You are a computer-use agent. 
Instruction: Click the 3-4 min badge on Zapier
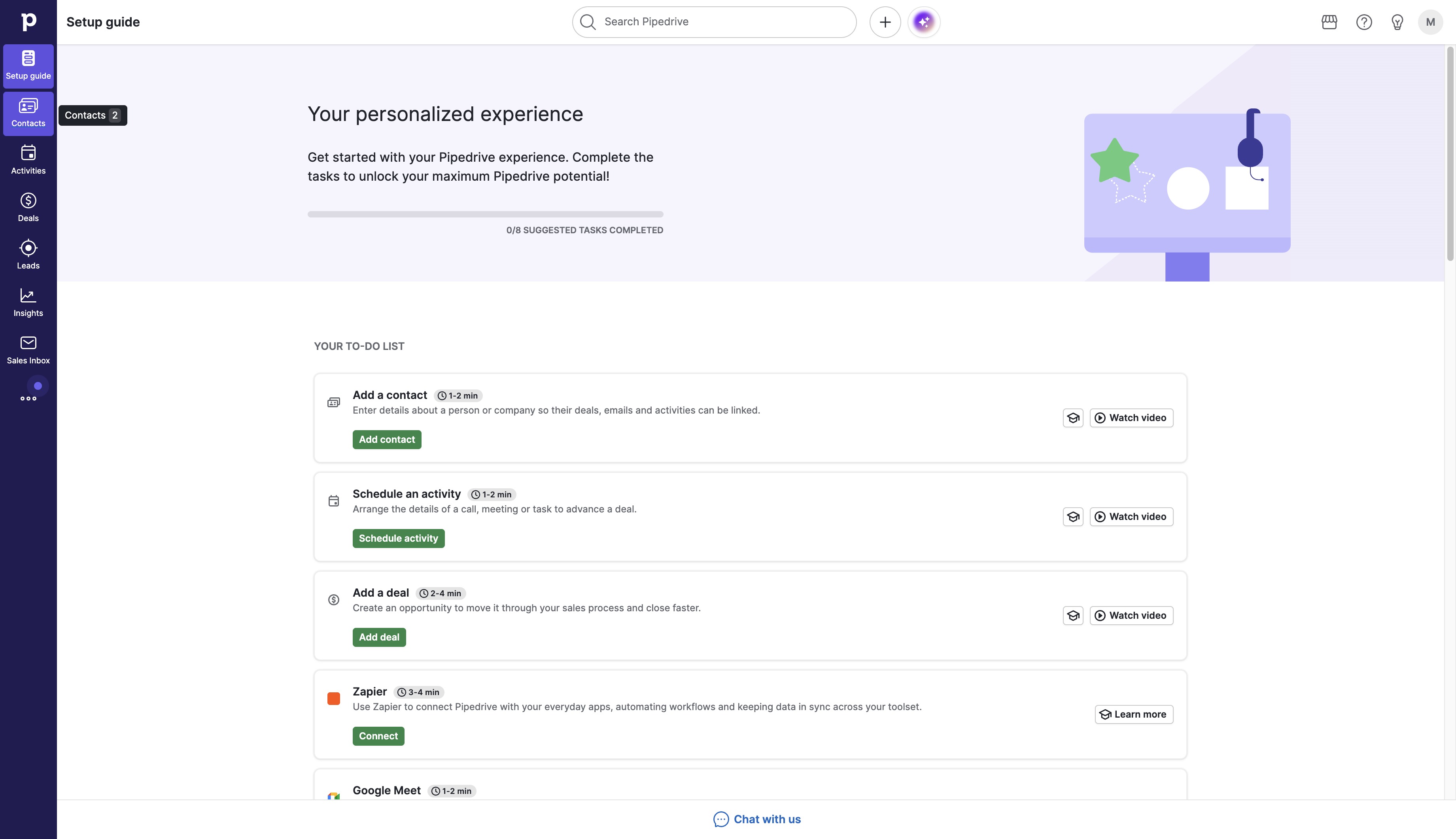coord(418,692)
